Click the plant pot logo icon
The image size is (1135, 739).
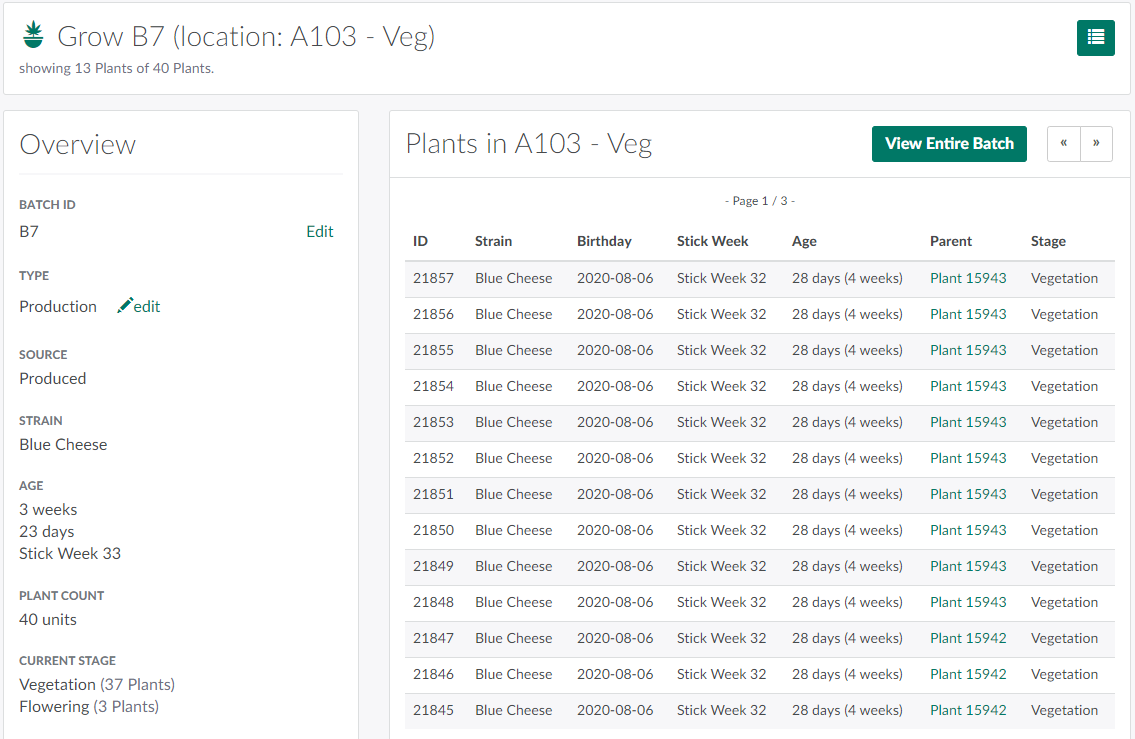(x=34, y=36)
